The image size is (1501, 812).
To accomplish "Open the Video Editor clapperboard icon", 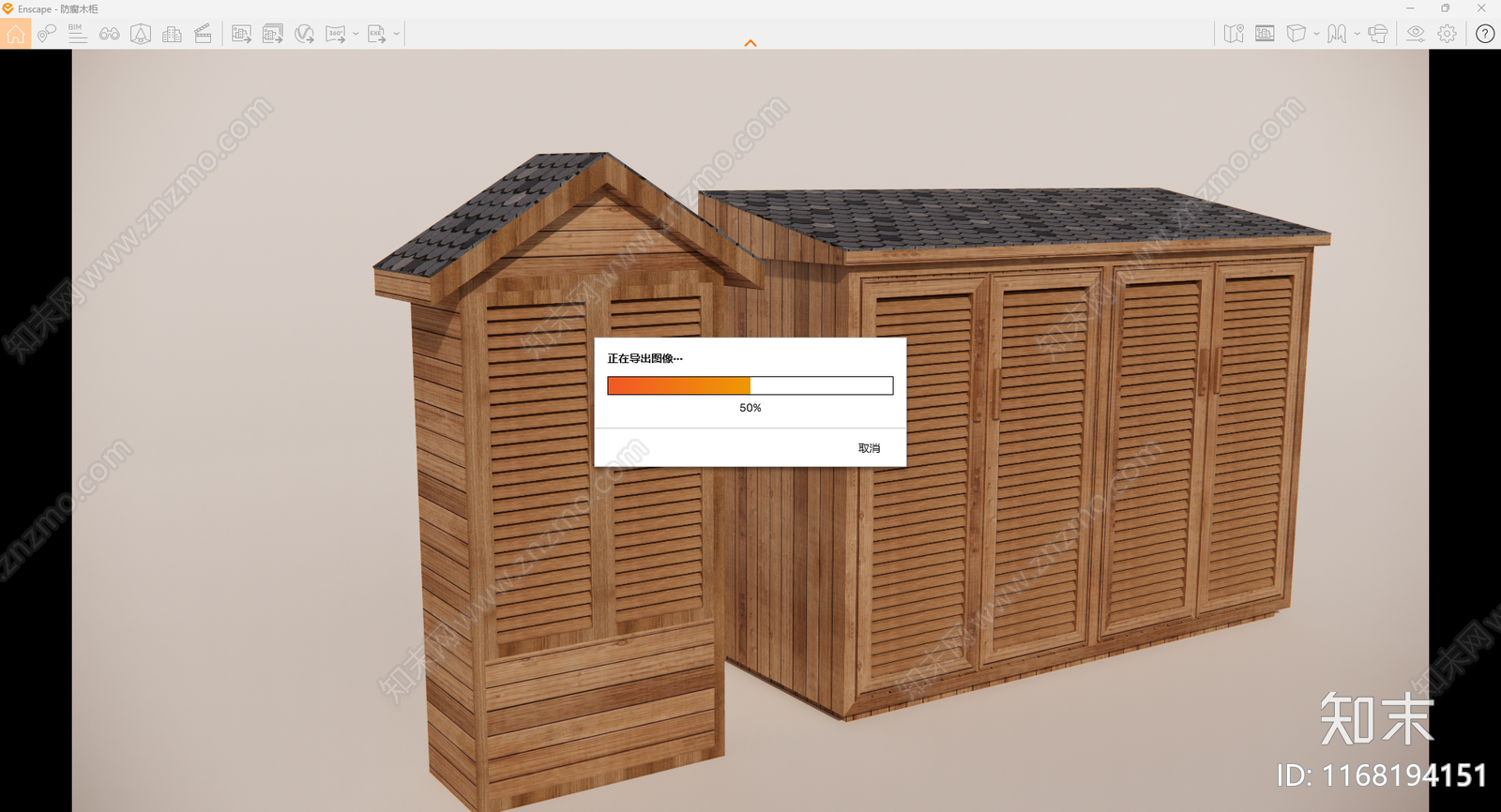I will click(203, 35).
